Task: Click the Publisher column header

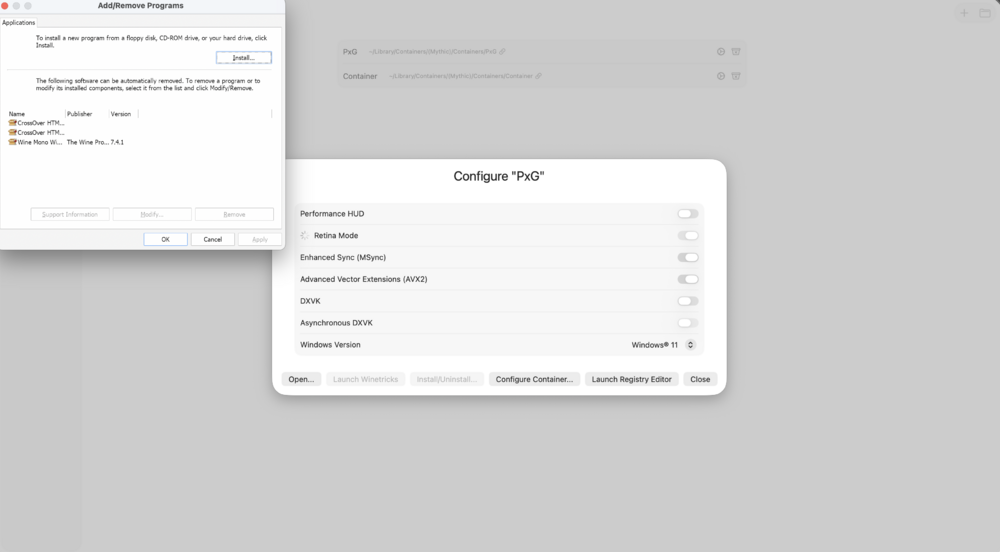Action: (80, 113)
